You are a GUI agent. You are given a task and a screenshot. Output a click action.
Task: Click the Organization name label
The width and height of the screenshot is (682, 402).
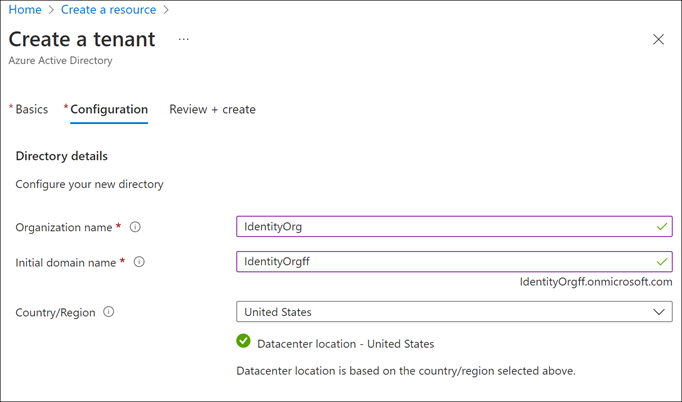point(64,227)
